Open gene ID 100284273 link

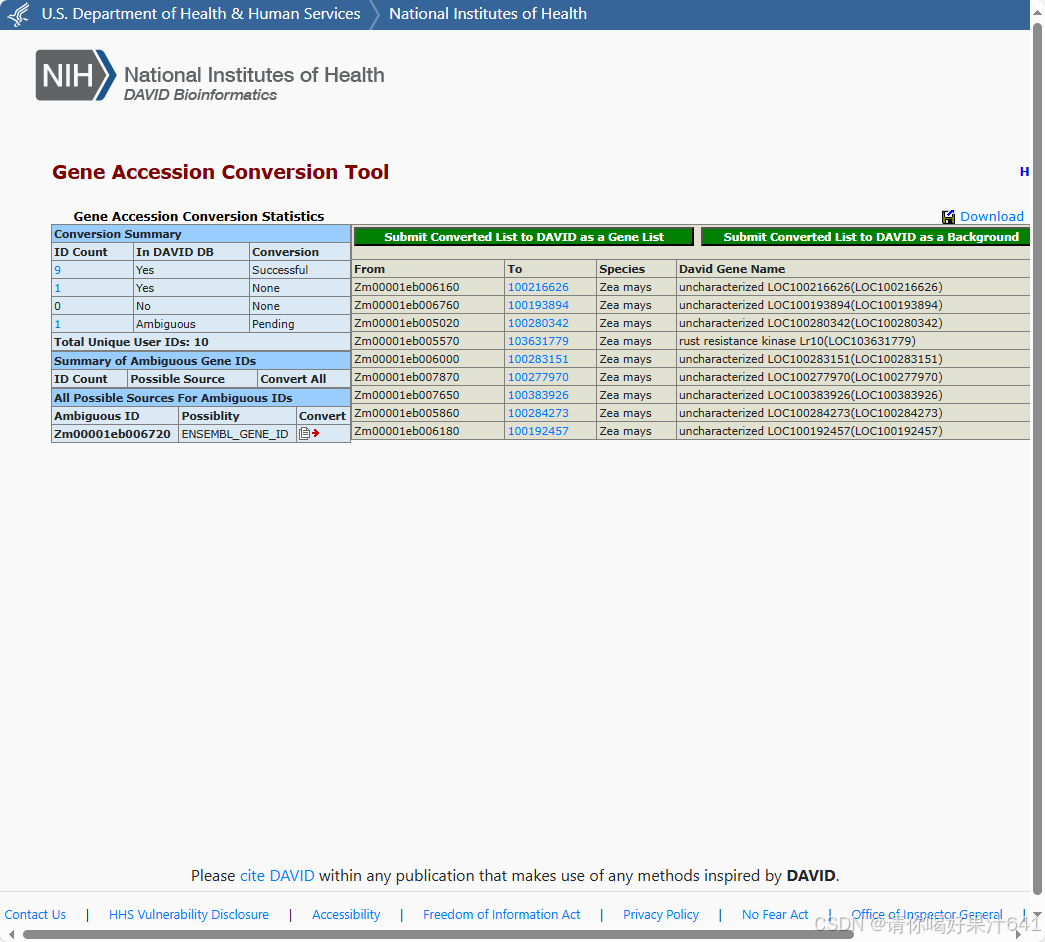coord(538,413)
